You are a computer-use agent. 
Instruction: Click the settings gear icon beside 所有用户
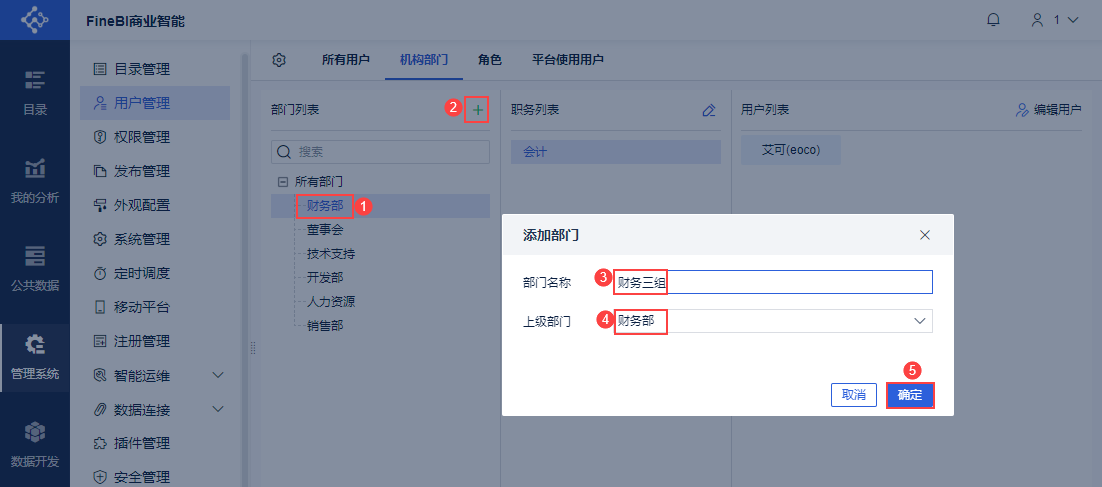click(280, 60)
